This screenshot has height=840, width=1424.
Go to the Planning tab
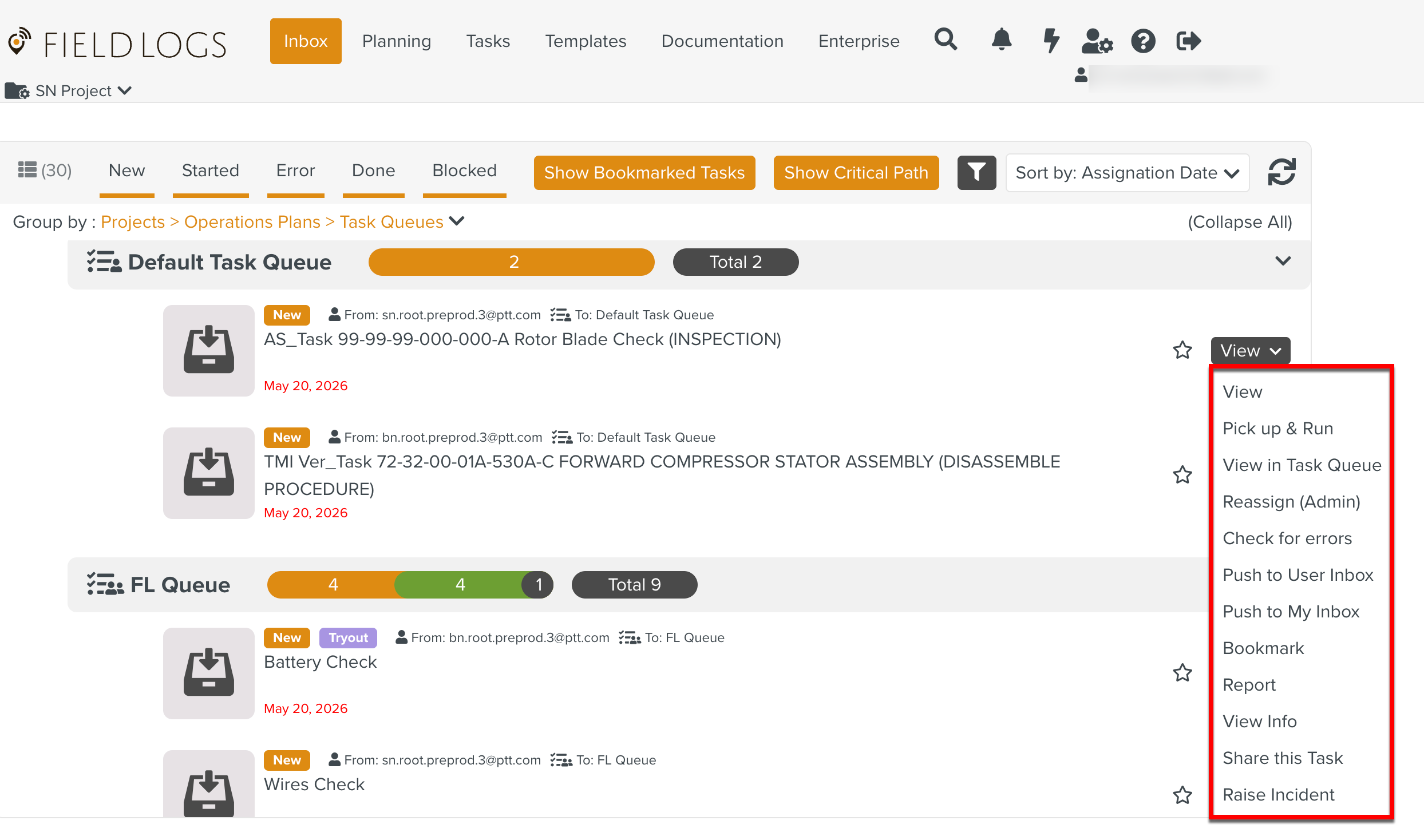coord(397,41)
